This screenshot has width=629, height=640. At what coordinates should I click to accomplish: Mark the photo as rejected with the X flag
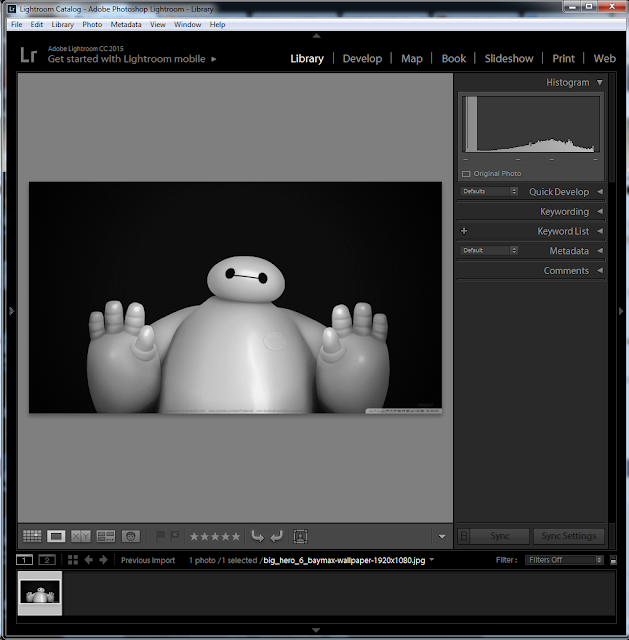[175, 535]
